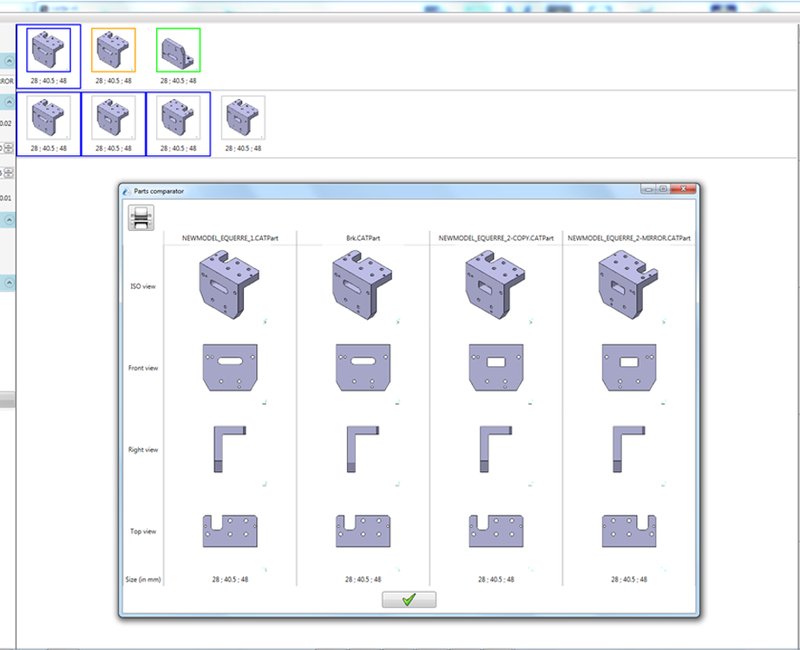The height and width of the screenshot is (650, 800).
Task: Select the orange-bordered part thumbnail
Action: (x=114, y=50)
